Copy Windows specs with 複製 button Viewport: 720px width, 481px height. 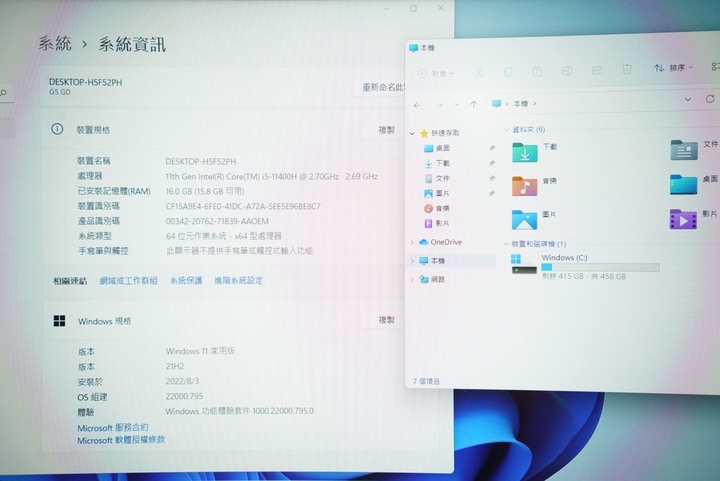(386, 320)
